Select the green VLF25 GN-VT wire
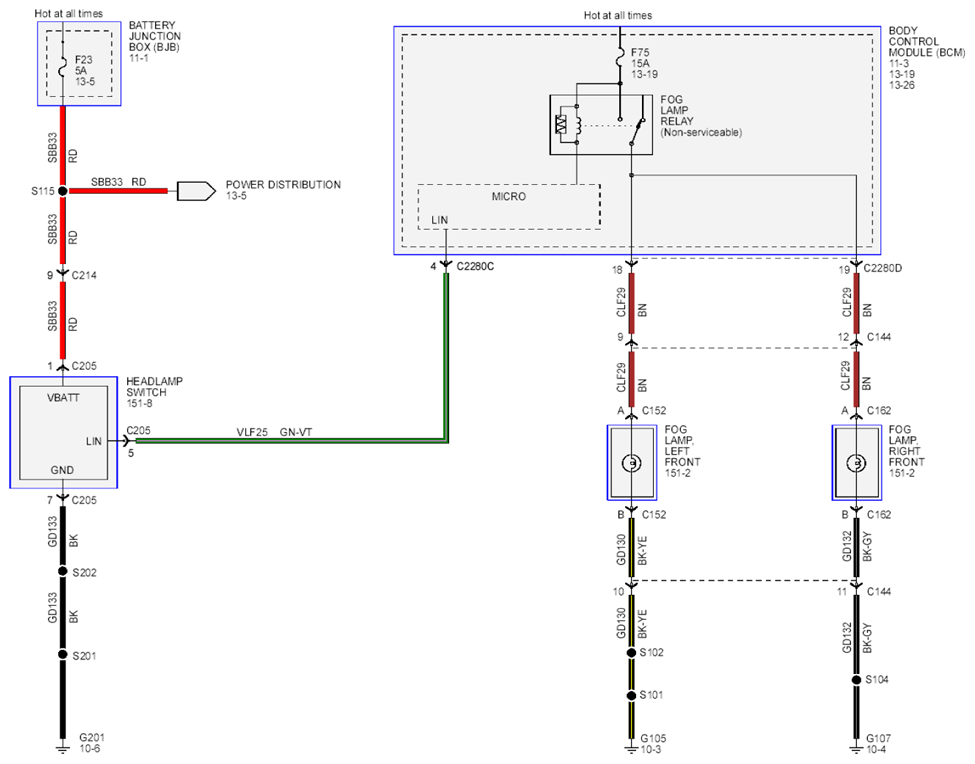Image resolution: width=975 pixels, height=764 pixels. (x=292, y=441)
